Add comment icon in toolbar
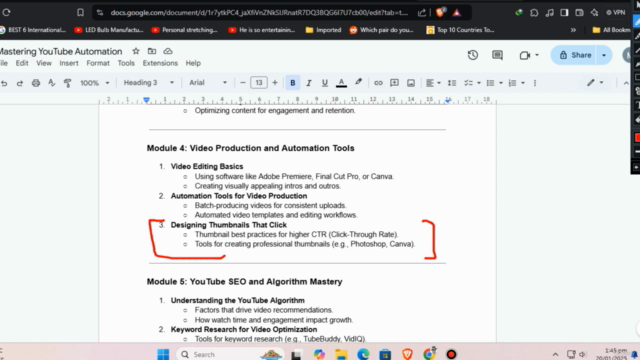Screen dimensions: 640x360 coord(394,83)
